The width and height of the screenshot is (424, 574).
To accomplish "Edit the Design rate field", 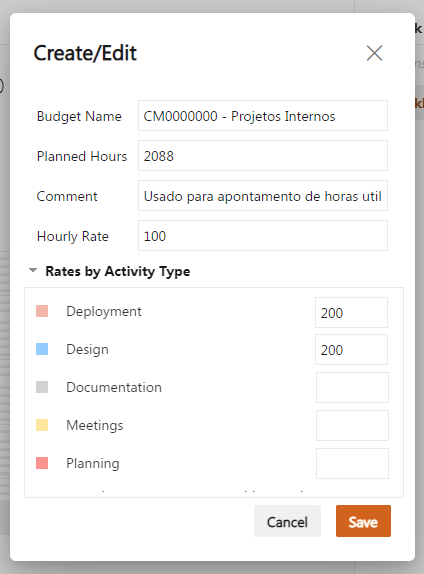I will [x=352, y=350].
